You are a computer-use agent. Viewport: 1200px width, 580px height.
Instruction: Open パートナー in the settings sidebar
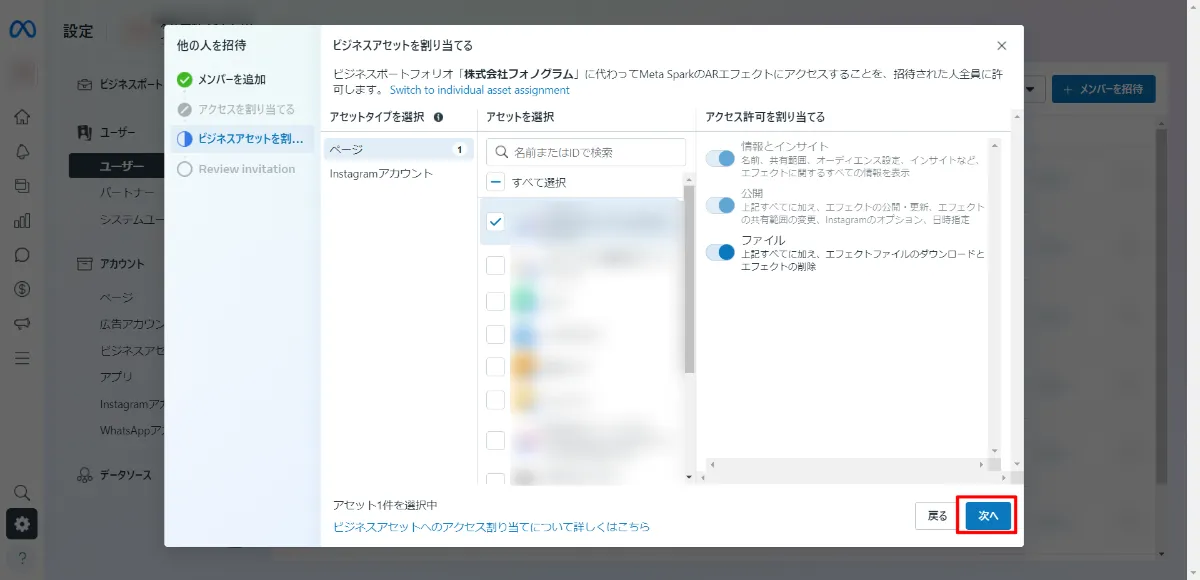pyautogui.click(x=127, y=192)
